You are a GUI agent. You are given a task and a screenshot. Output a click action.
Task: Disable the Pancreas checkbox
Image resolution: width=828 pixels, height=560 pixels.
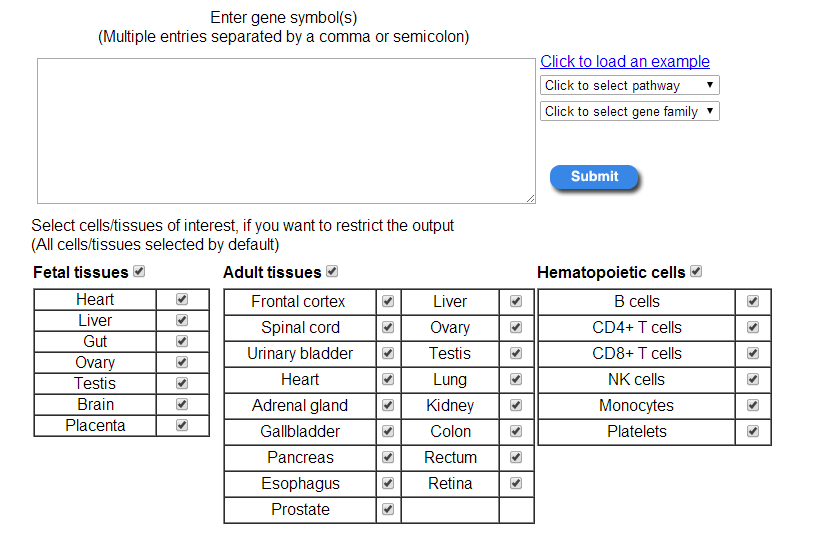pyautogui.click(x=388, y=457)
